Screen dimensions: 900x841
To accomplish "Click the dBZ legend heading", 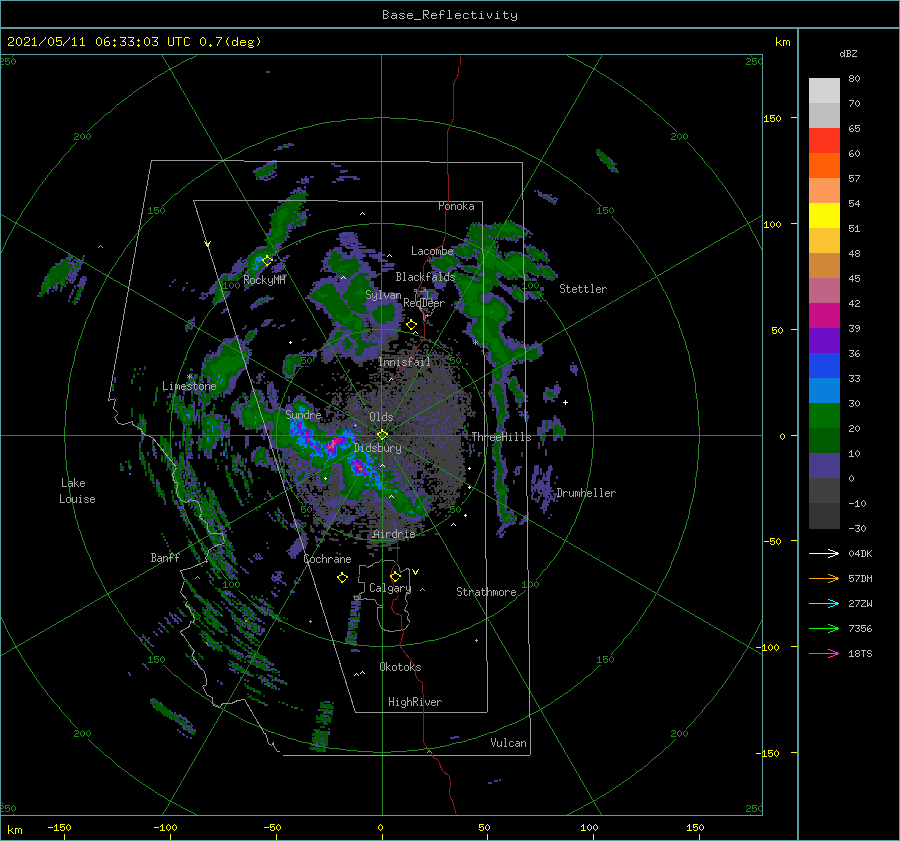I will pyautogui.click(x=848, y=54).
